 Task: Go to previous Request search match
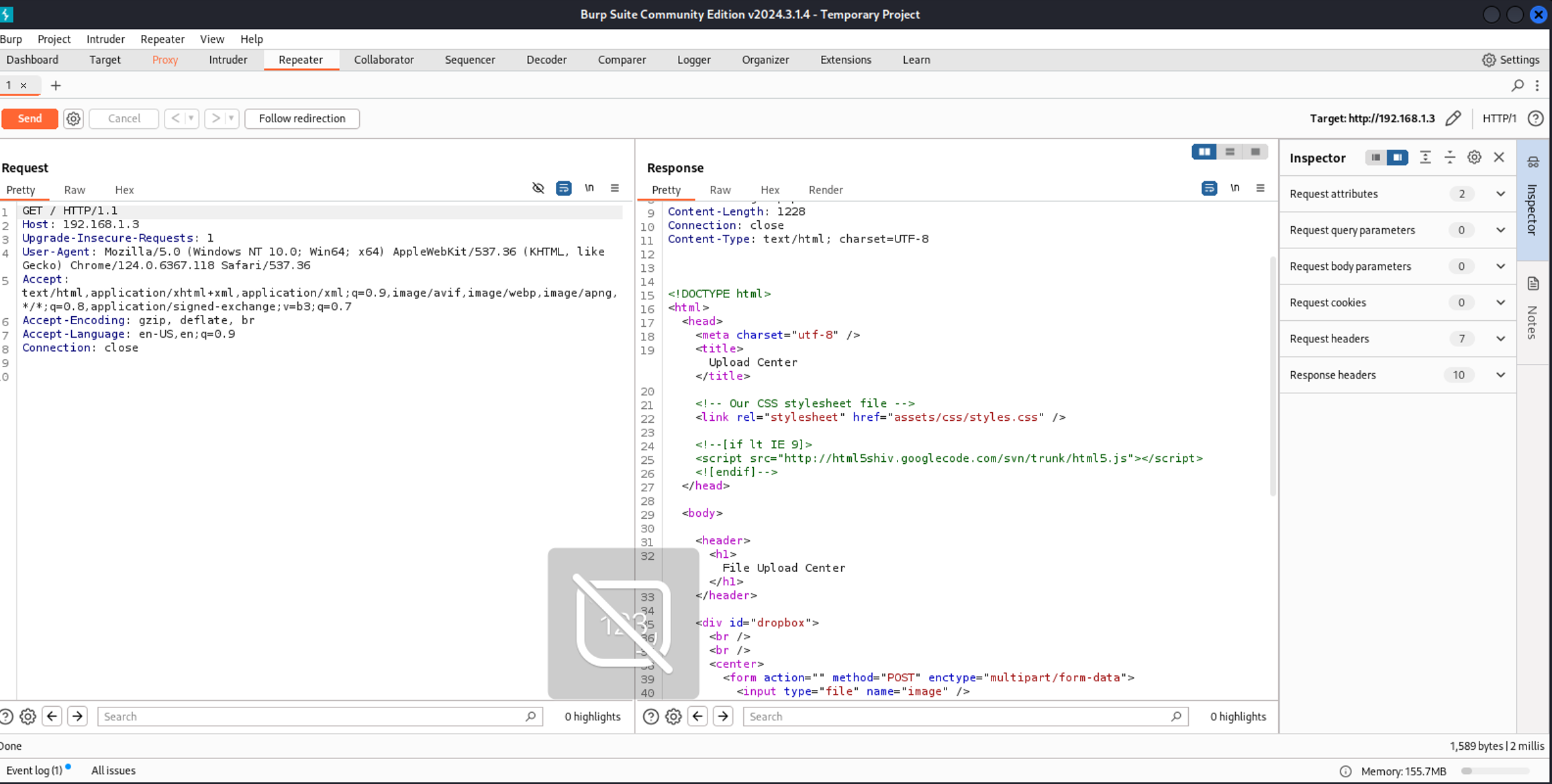coord(52,716)
